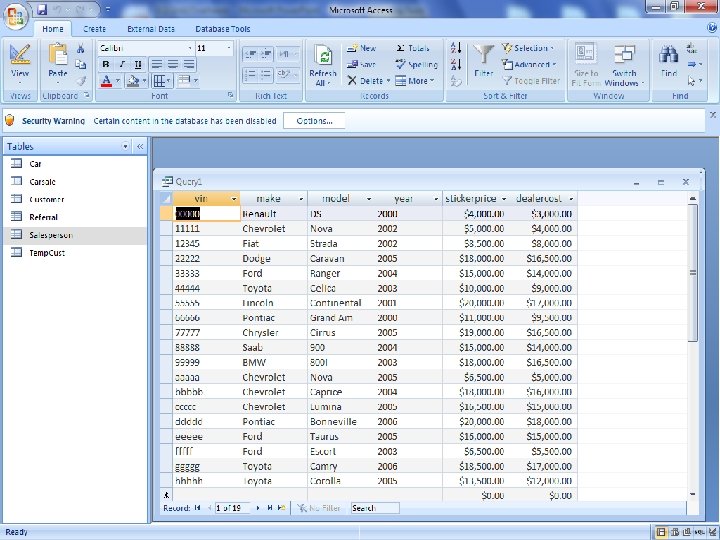The height and width of the screenshot is (540, 720).
Task: Select all rows with corner selector
Action: click(x=166, y=199)
